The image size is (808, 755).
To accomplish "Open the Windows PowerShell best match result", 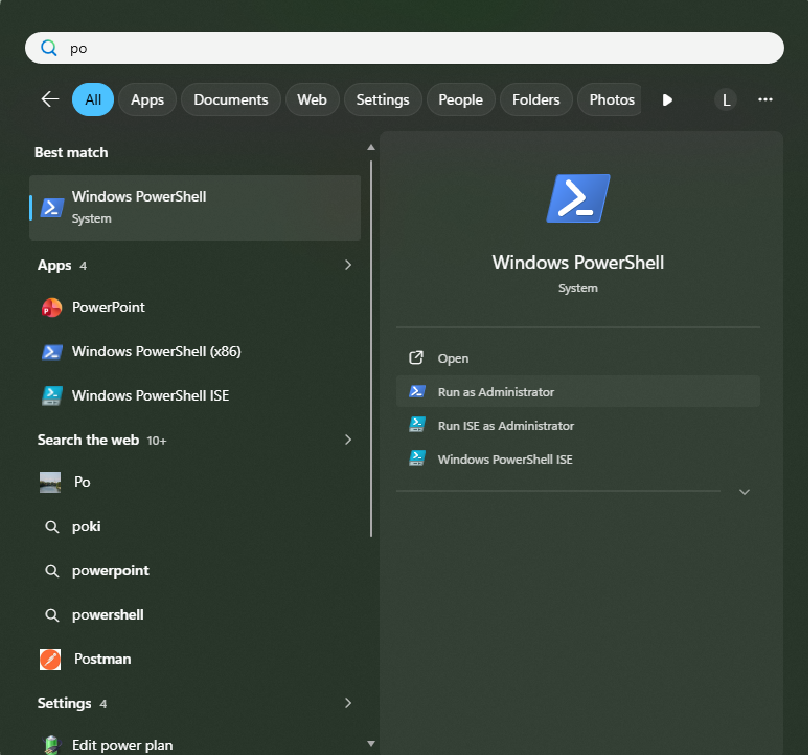I will [x=195, y=208].
